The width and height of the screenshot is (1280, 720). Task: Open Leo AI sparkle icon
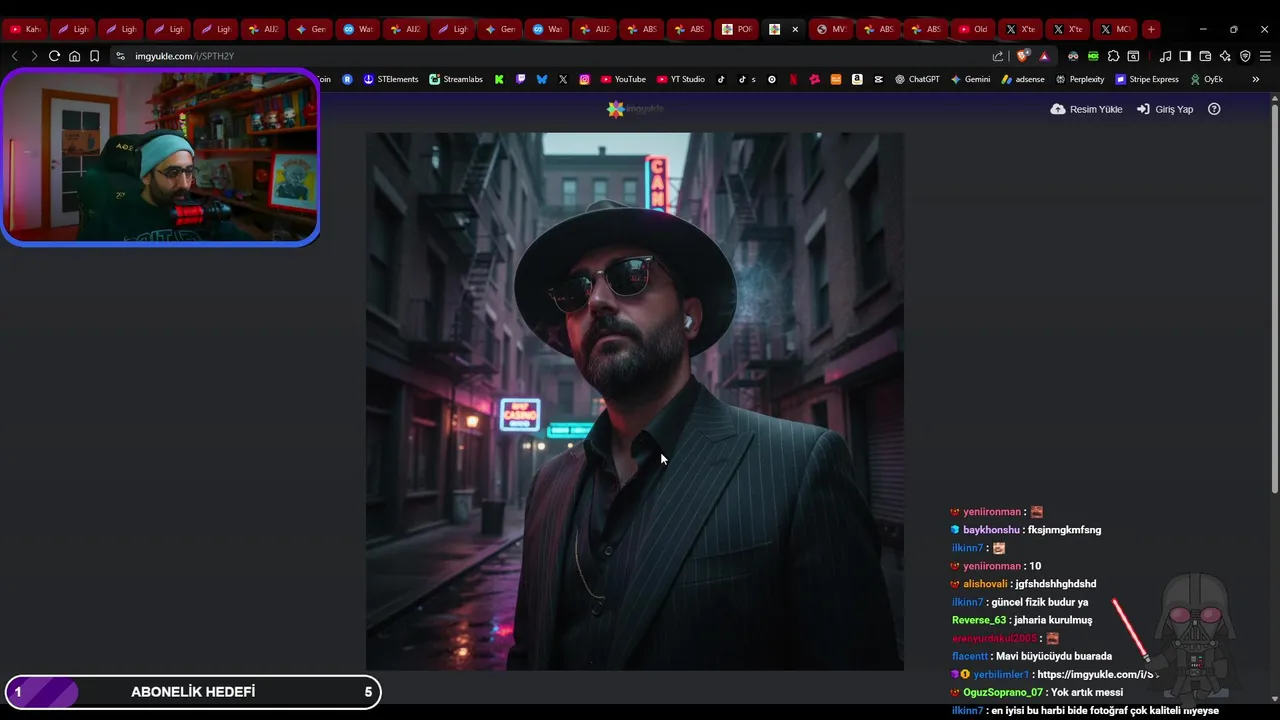[x=1225, y=56]
